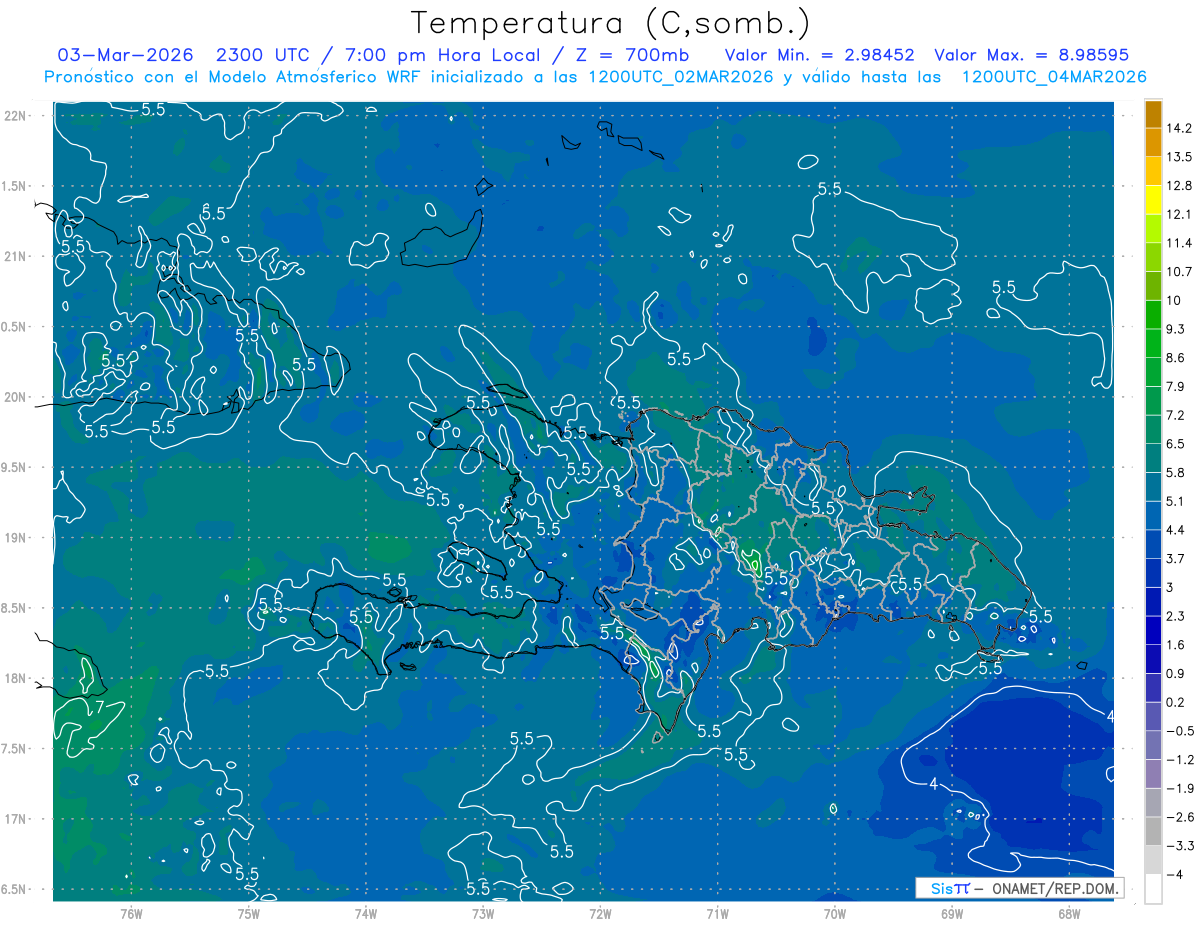
Task: Click legend value "10.7"
Action: click(1181, 272)
